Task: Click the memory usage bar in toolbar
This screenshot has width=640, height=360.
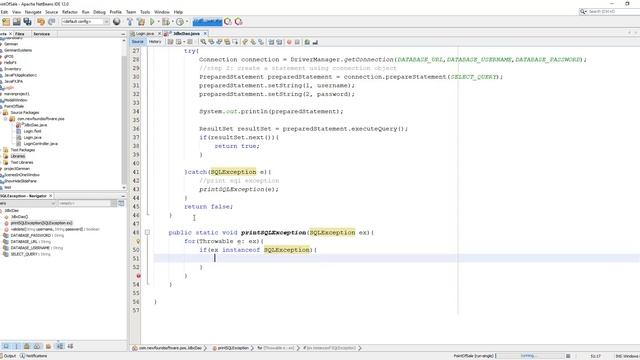Action: (207, 22)
